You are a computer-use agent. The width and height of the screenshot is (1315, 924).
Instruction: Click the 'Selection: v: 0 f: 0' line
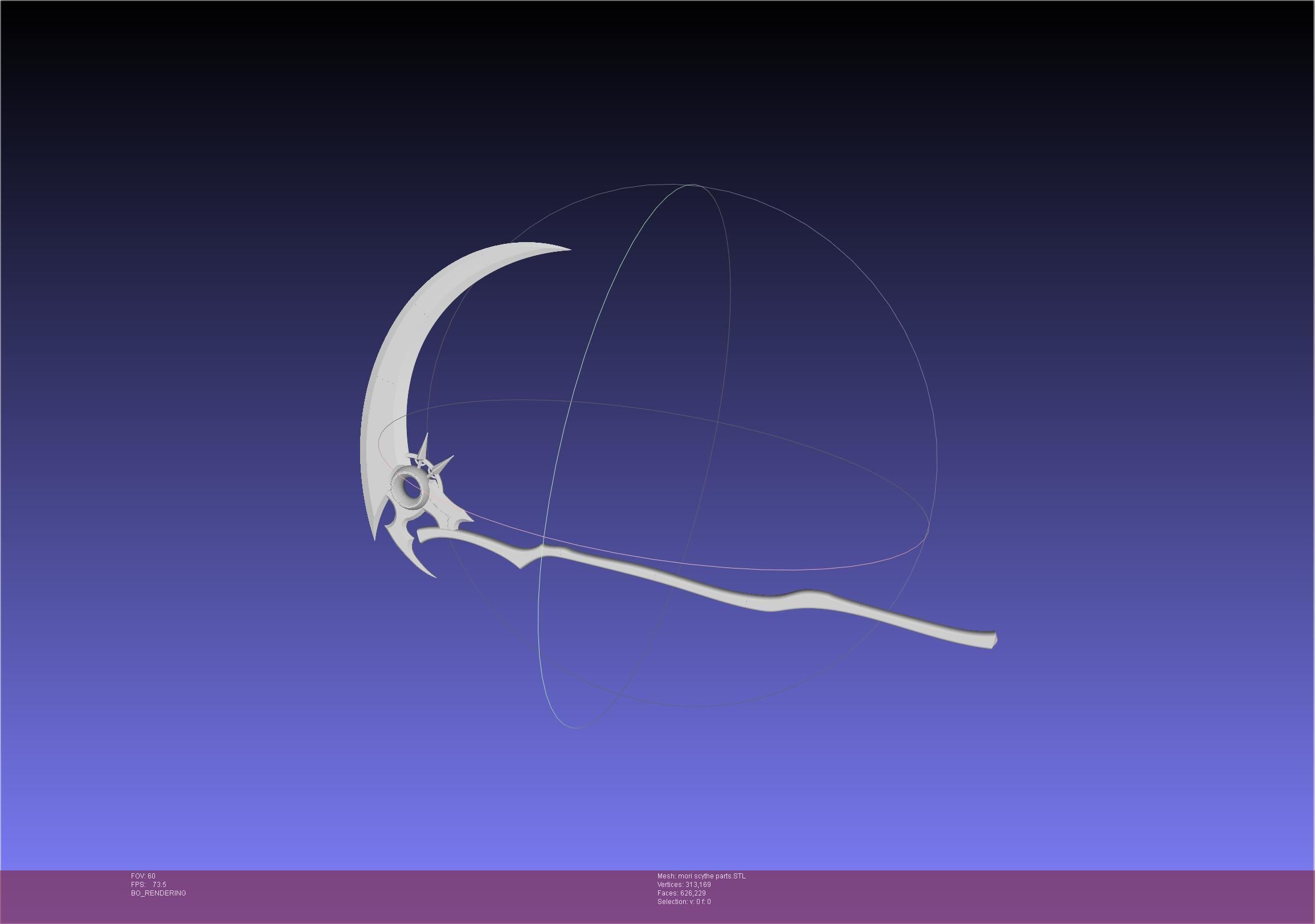tap(684, 902)
